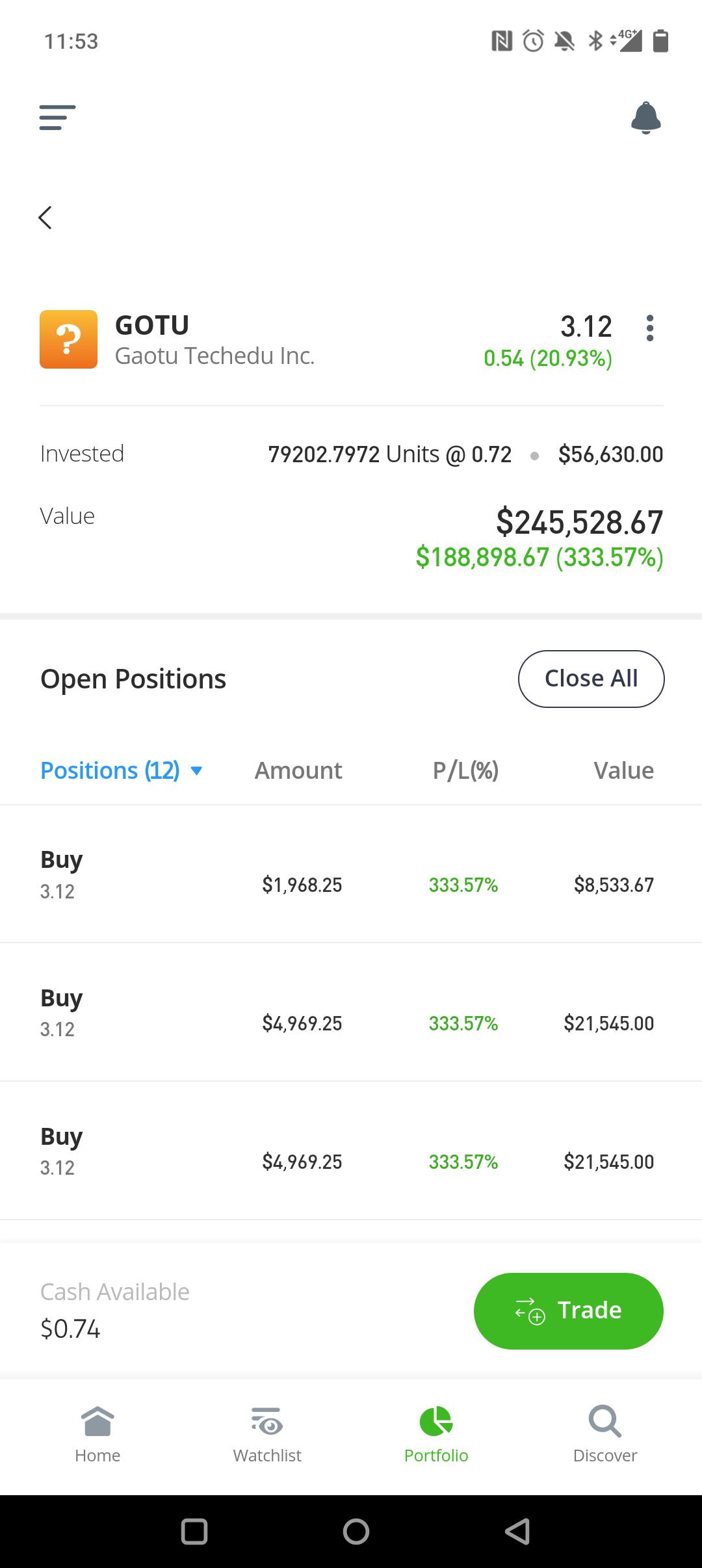Sort by the P/L(%) column header
The image size is (702, 1568).
coord(465,771)
